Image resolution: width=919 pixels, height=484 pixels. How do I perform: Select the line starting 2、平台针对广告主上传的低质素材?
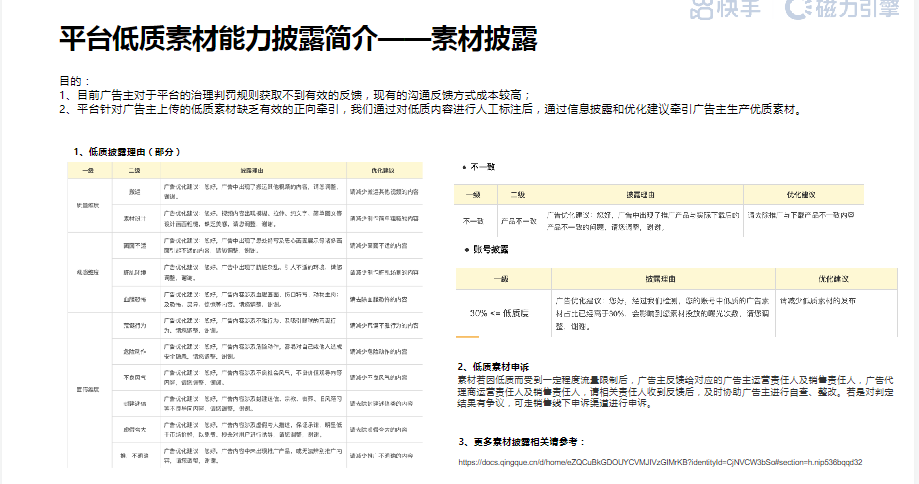(x=431, y=110)
